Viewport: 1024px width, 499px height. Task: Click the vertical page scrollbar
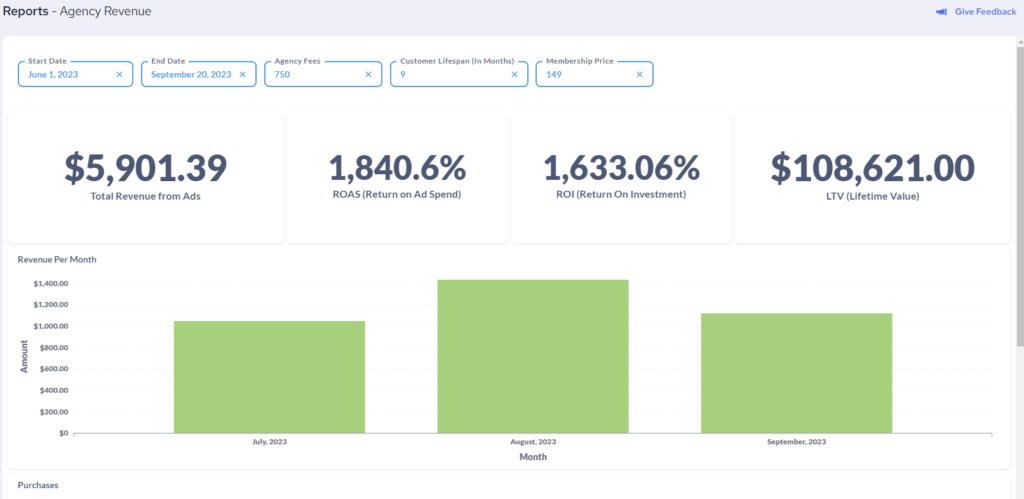1019,200
